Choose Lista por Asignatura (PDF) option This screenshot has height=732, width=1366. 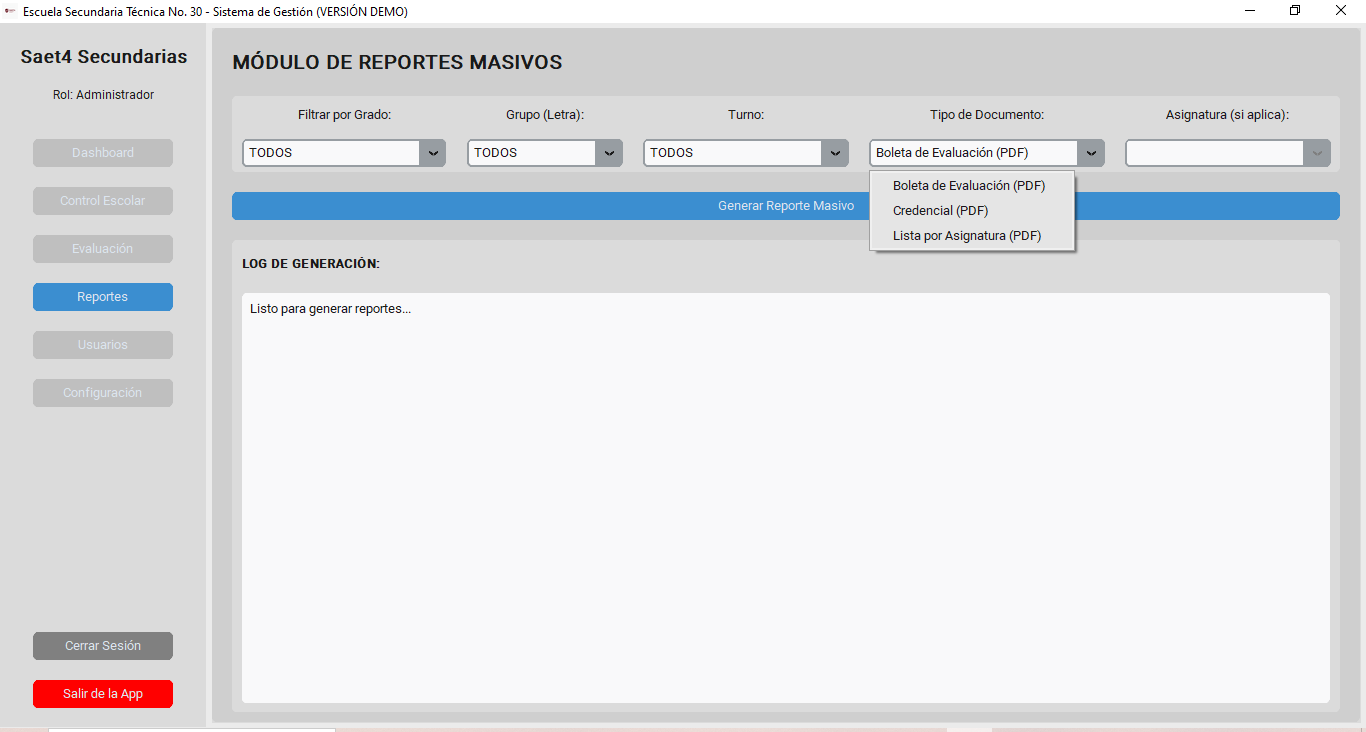click(x=968, y=235)
